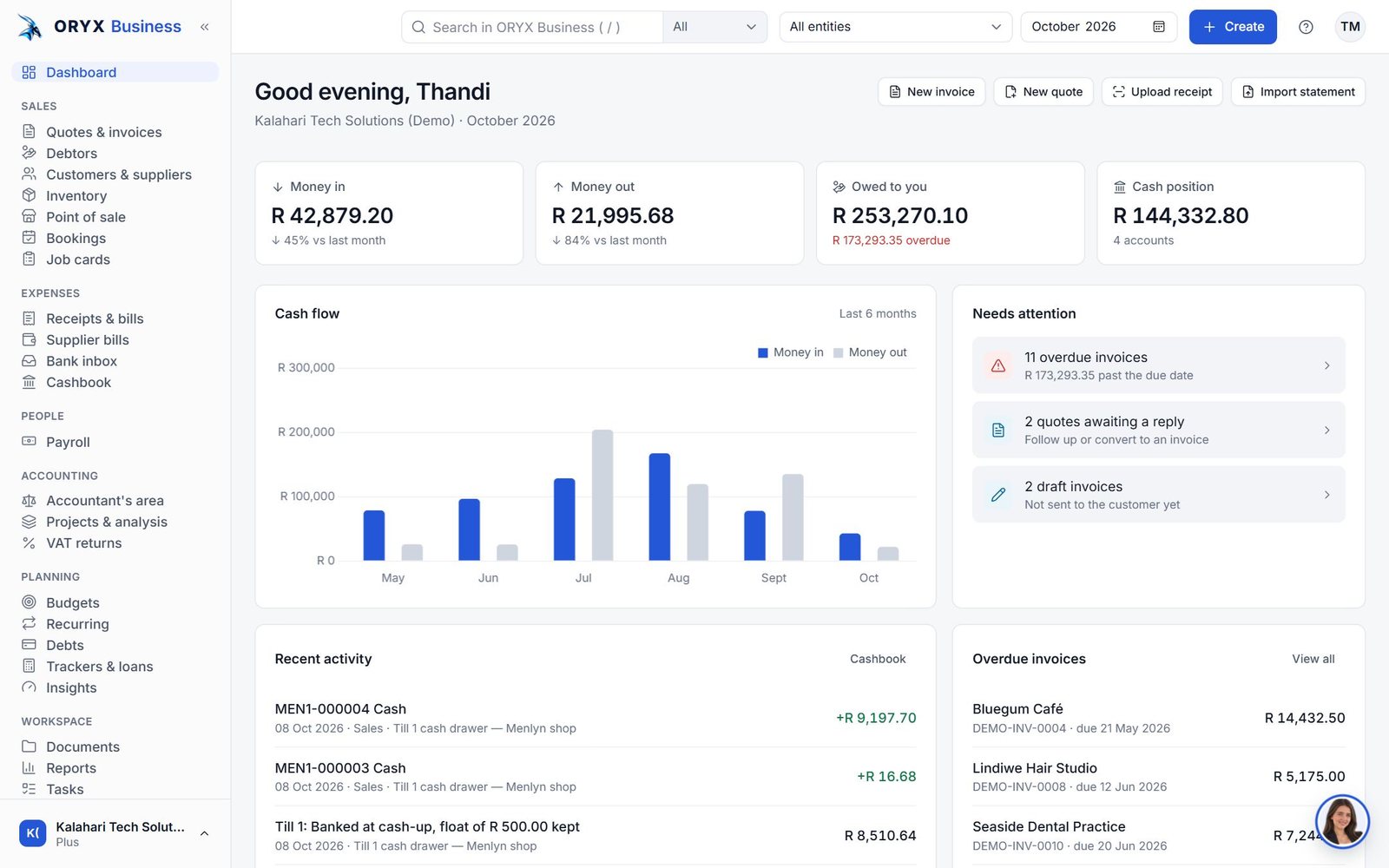Click the Insights gauge icon
Viewport: 1389px width, 868px height.
point(29,687)
